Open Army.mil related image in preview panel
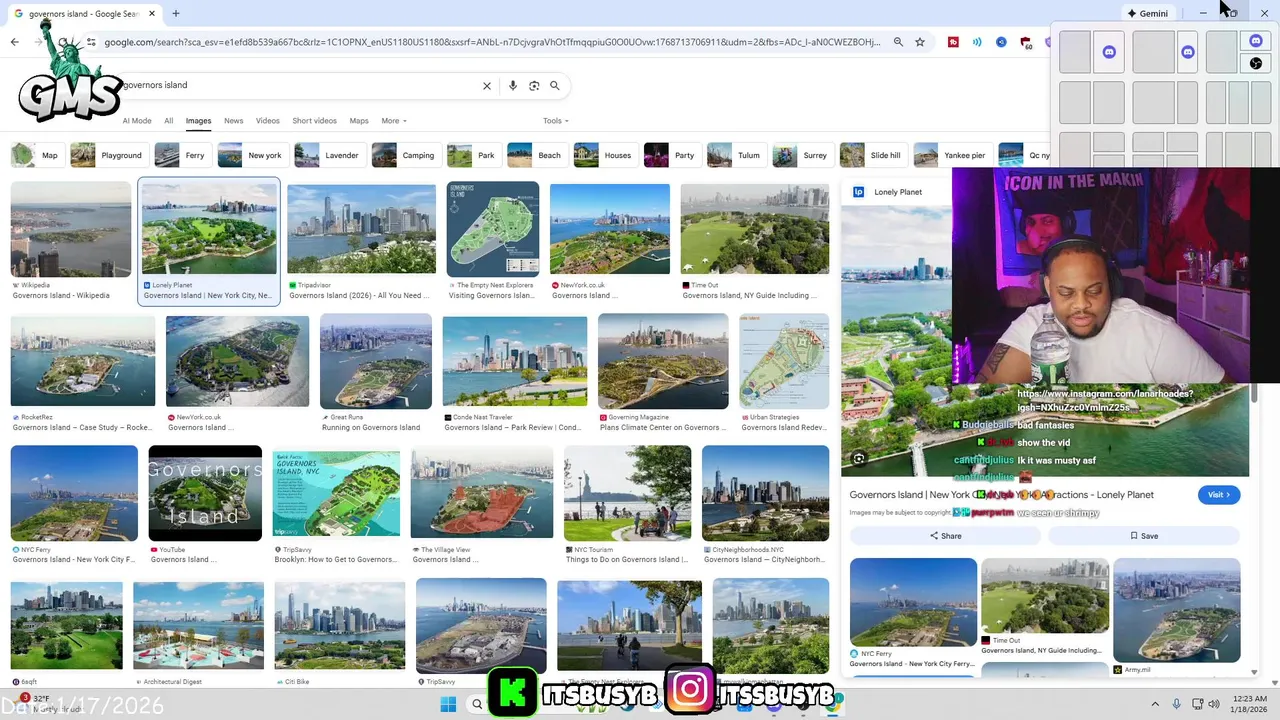The height and width of the screenshot is (720, 1280). click(x=1177, y=610)
